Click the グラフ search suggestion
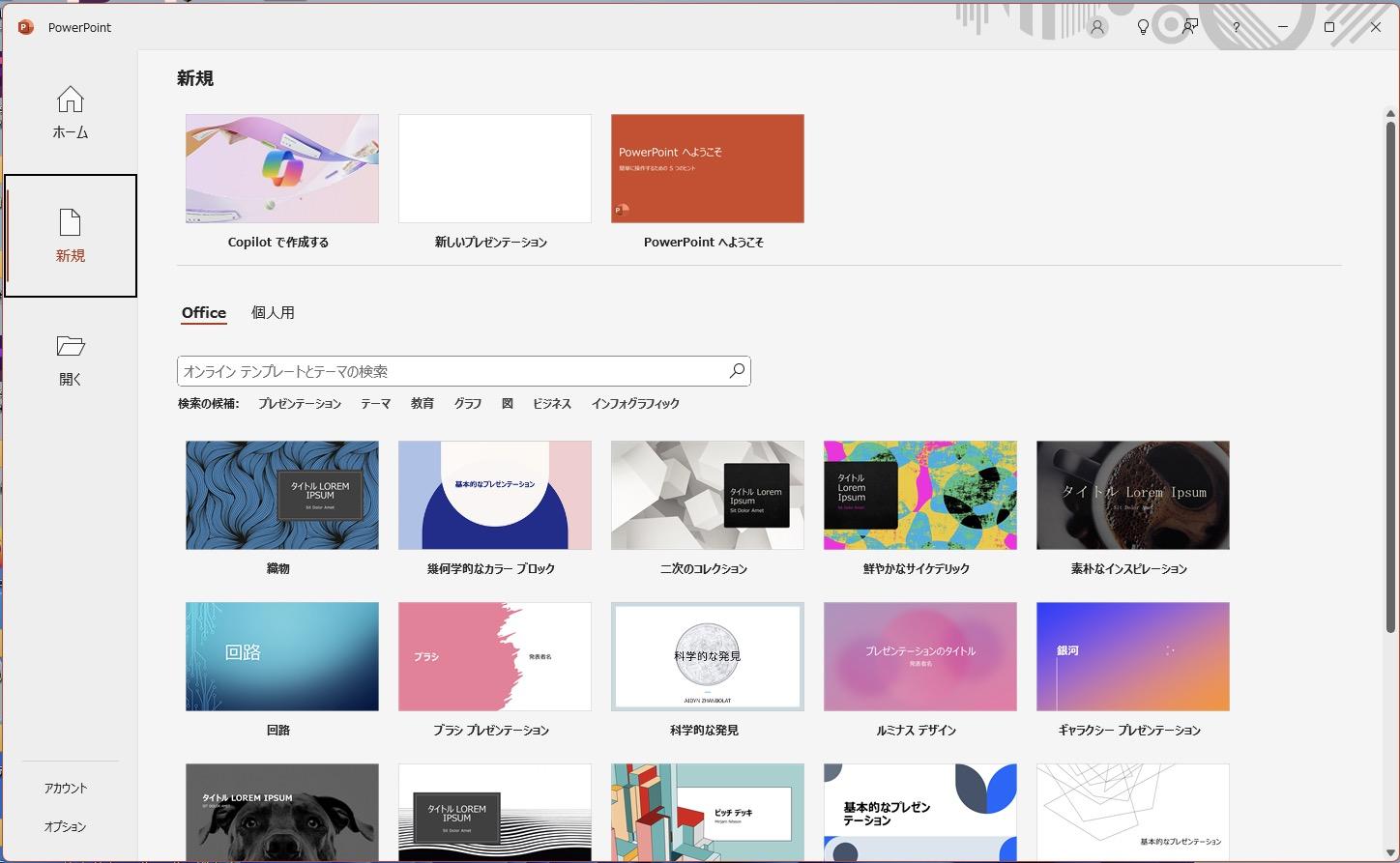The height and width of the screenshot is (863, 1400). pyautogui.click(x=468, y=404)
